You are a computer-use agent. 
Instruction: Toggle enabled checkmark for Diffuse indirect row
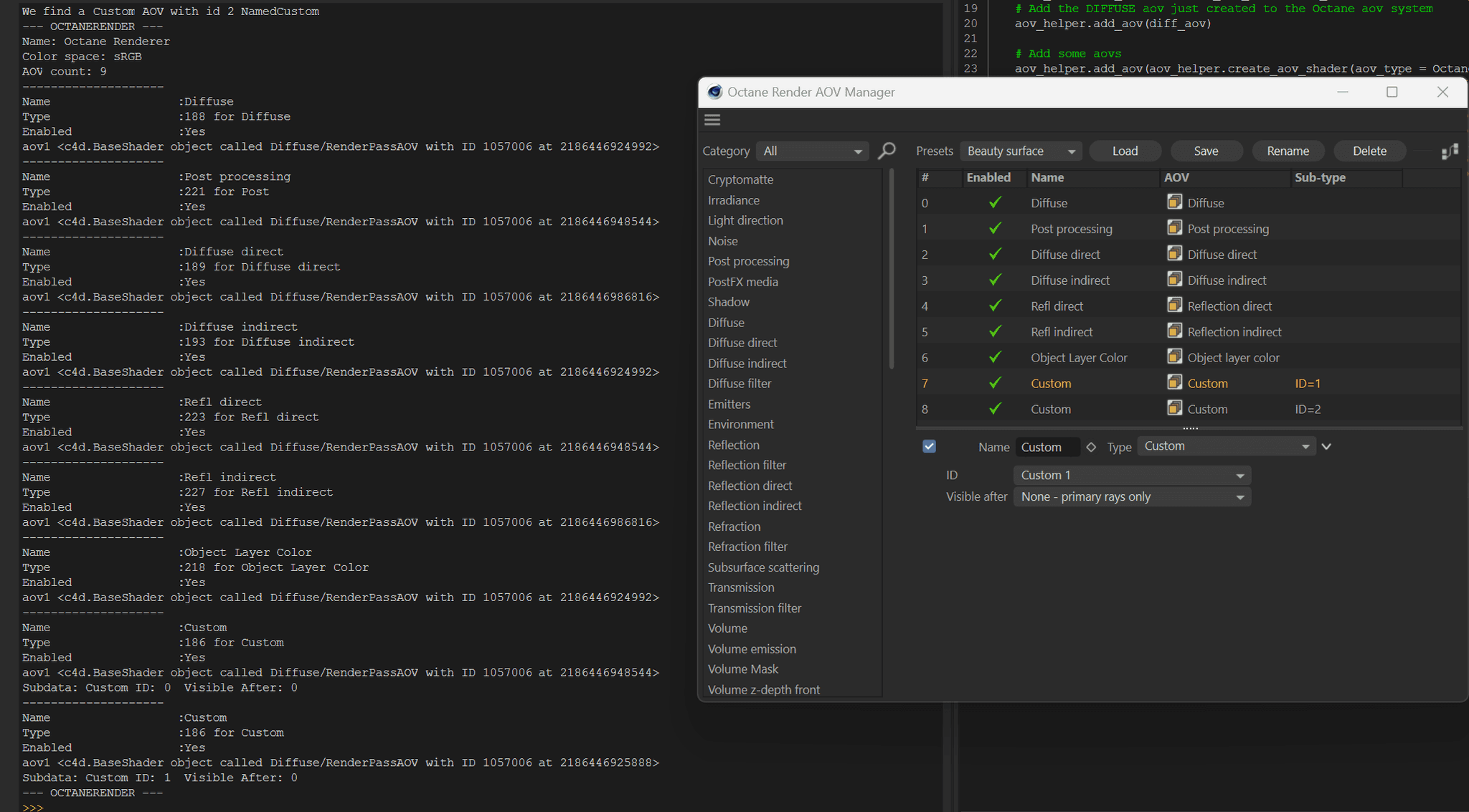click(995, 280)
